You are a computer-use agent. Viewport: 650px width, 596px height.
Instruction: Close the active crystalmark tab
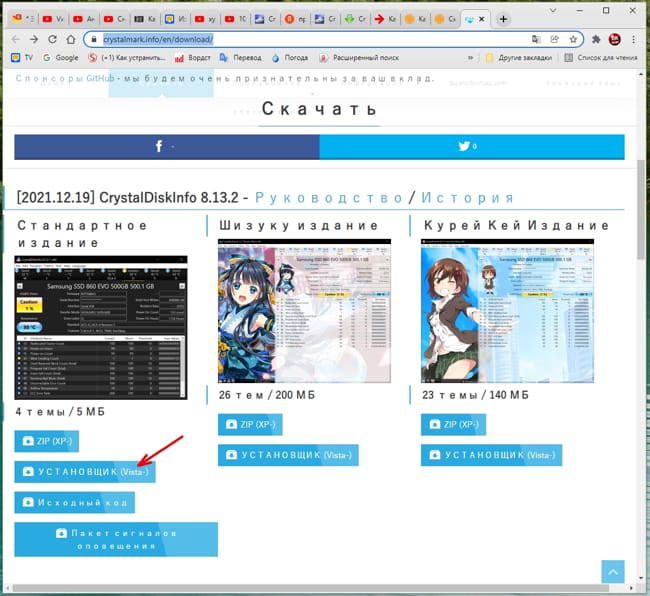[x=481, y=19]
